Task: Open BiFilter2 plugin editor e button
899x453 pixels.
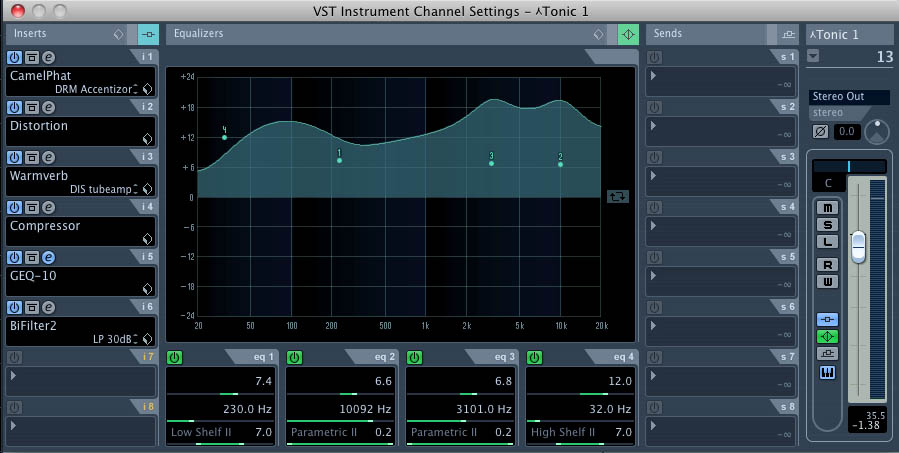Action: click(x=49, y=307)
